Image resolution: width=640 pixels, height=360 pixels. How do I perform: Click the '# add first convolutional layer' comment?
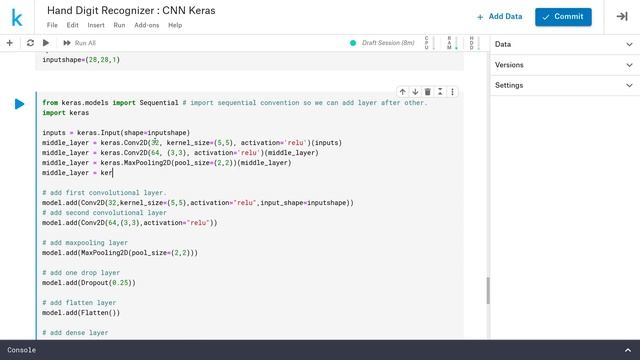[x=104, y=193]
